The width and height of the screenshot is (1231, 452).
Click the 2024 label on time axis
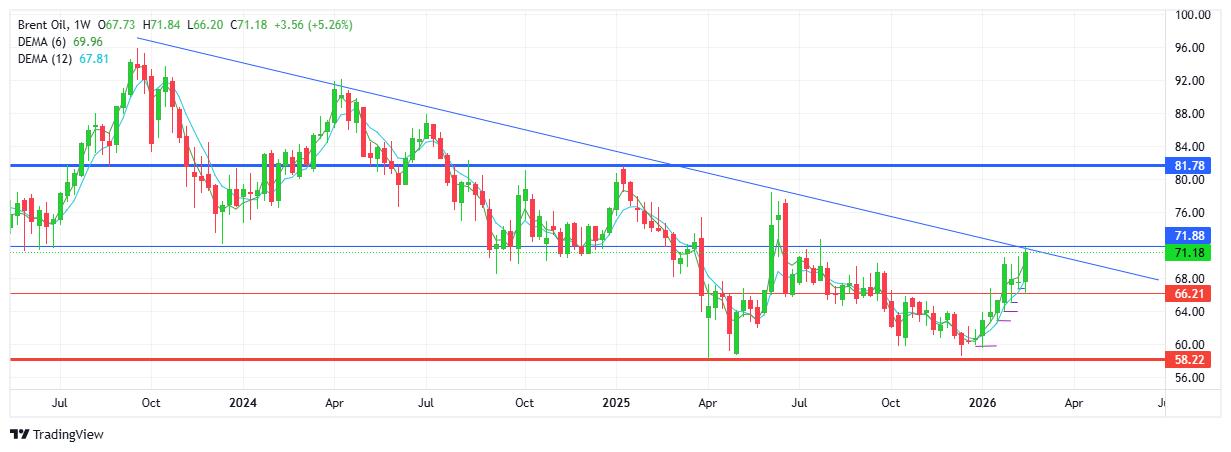click(x=242, y=404)
